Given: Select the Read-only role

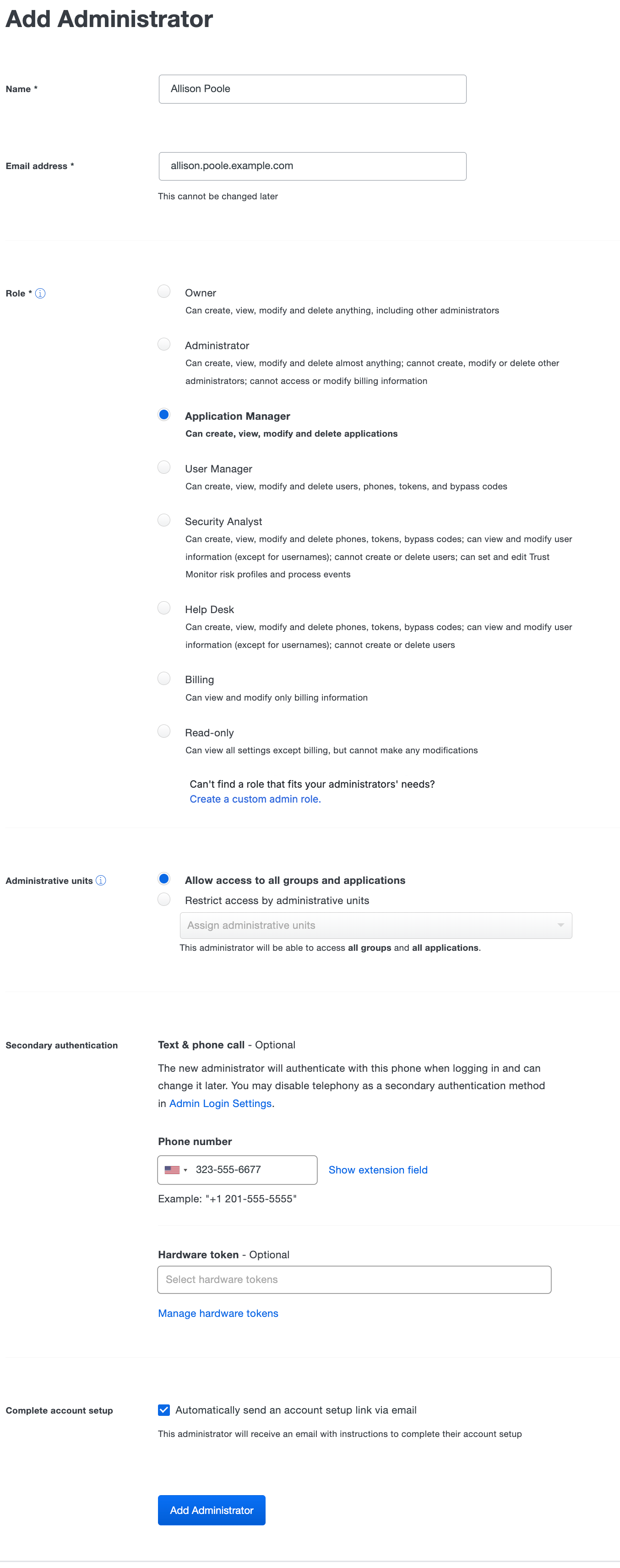Looking at the screenshot, I should pyautogui.click(x=163, y=731).
